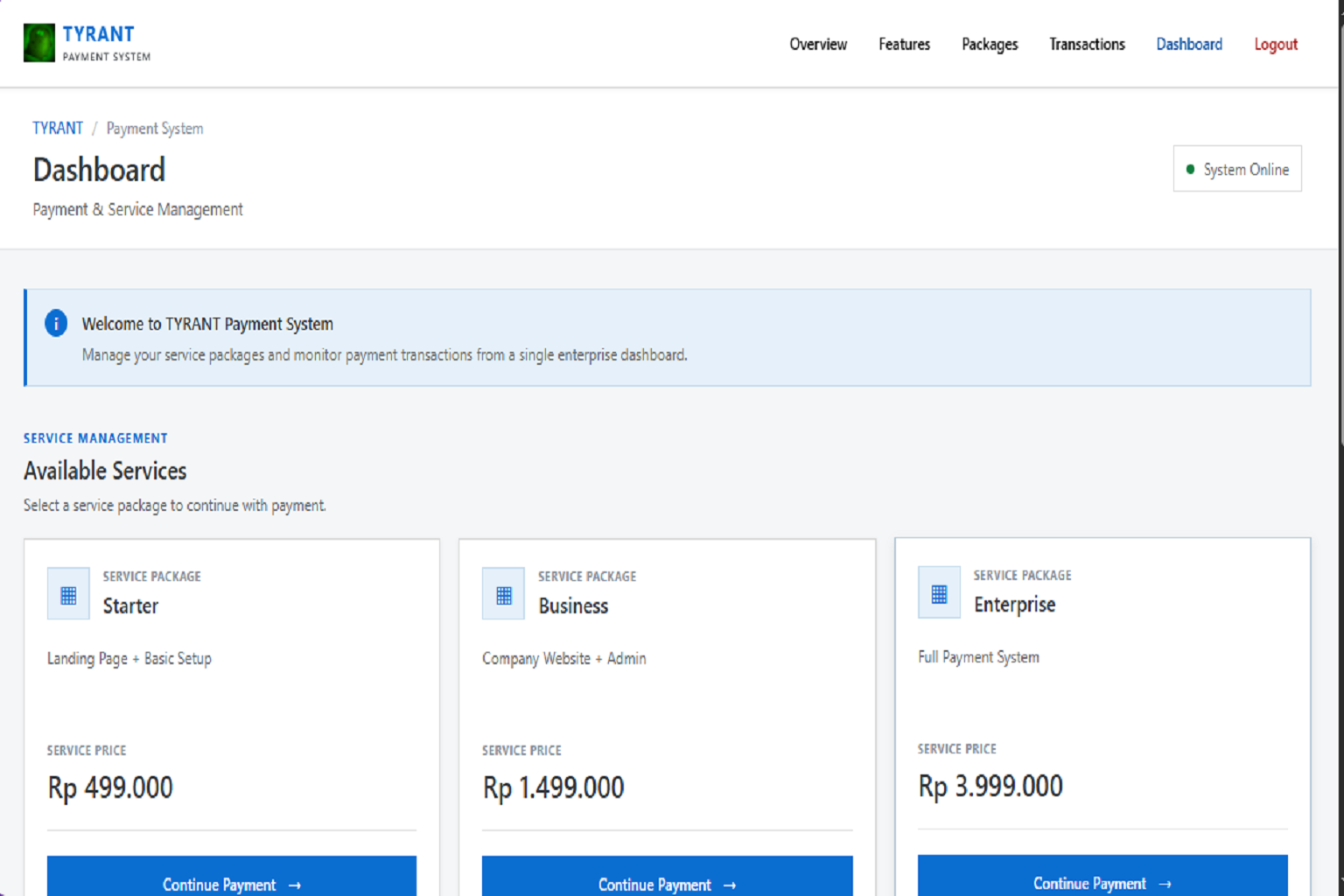The width and height of the screenshot is (1344, 896).
Task: Click the Rp 1.499.000 price
Action: pos(553,787)
